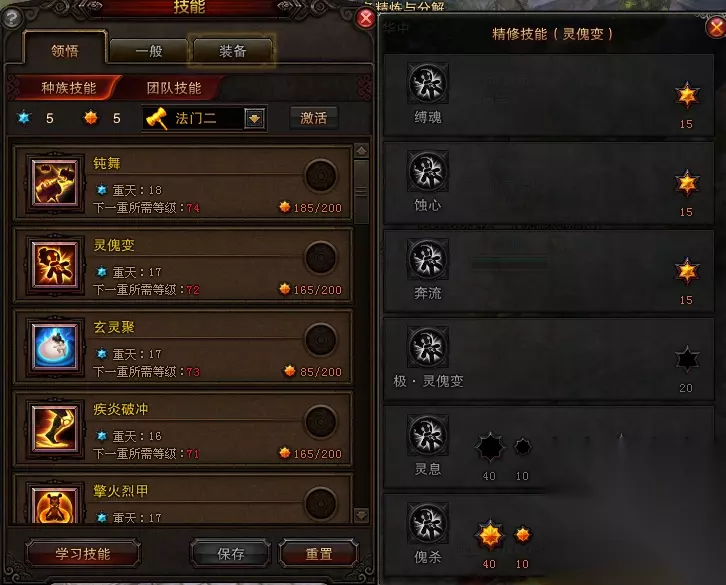The width and height of the screenshot is (726, 585).
Task: Click the 奔流 gold star
Action: click(x=687, y=271)
